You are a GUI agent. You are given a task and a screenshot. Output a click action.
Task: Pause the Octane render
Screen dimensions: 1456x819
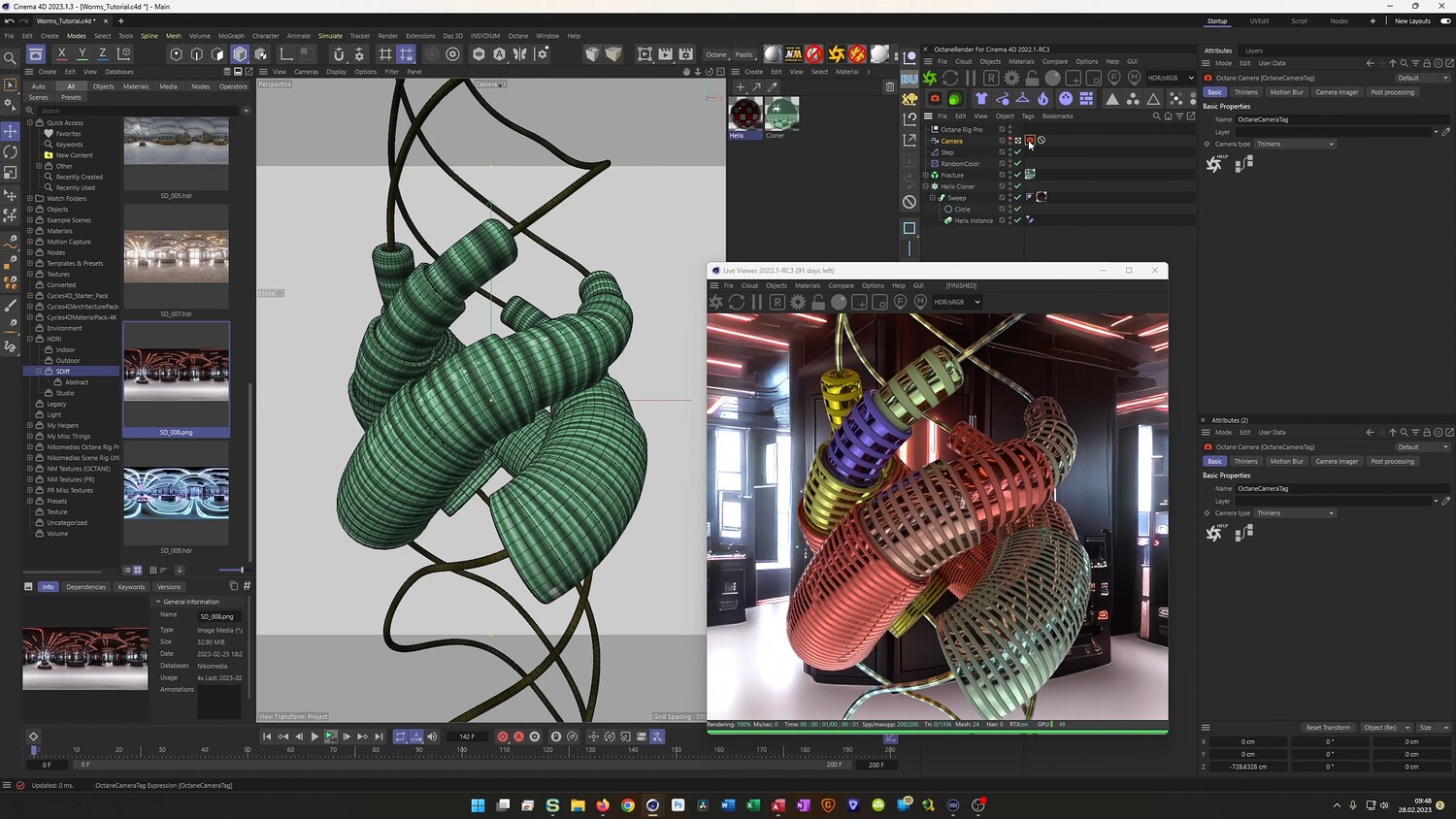[971, 78]
